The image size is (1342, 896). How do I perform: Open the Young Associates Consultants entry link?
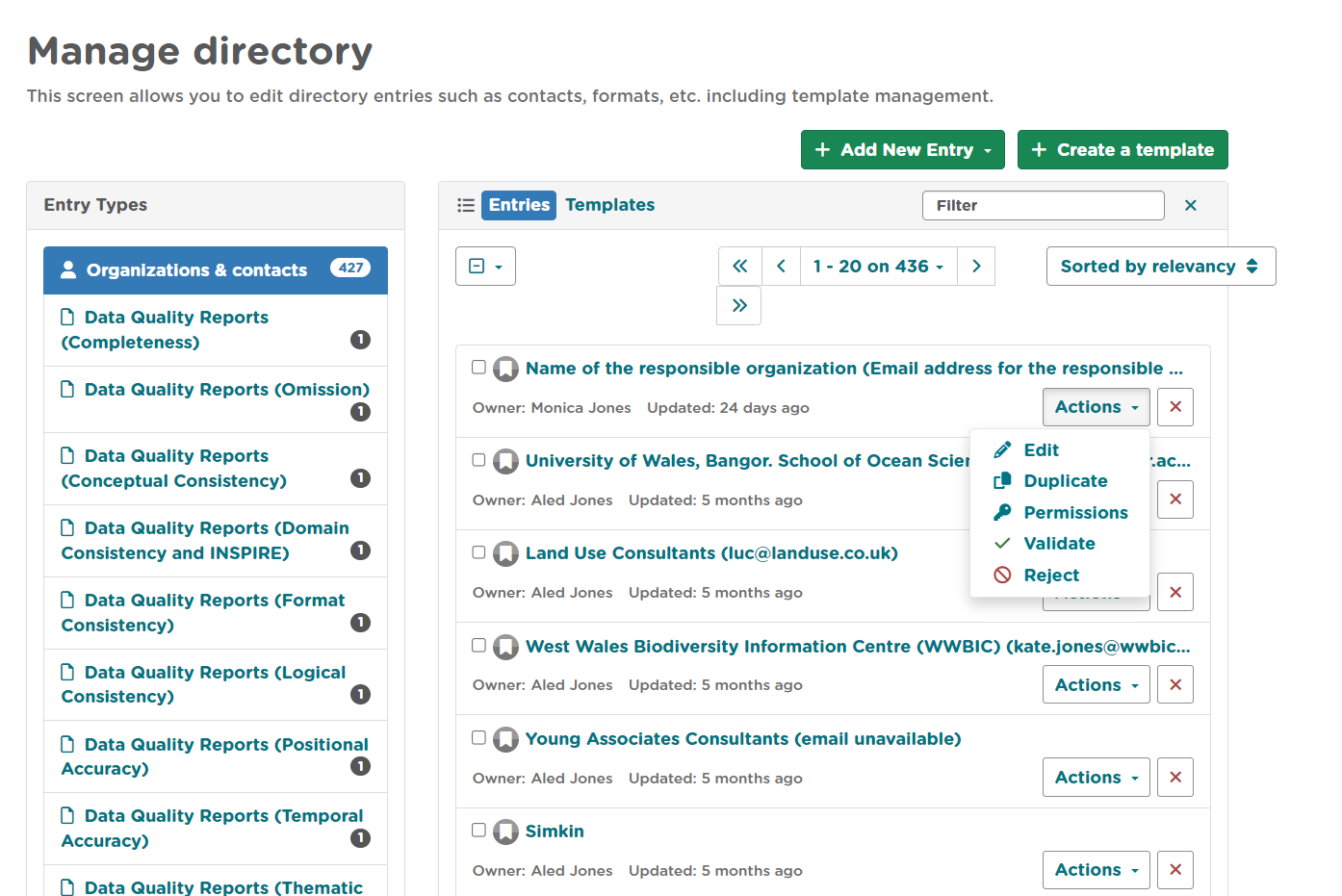(x=743, y=739)
